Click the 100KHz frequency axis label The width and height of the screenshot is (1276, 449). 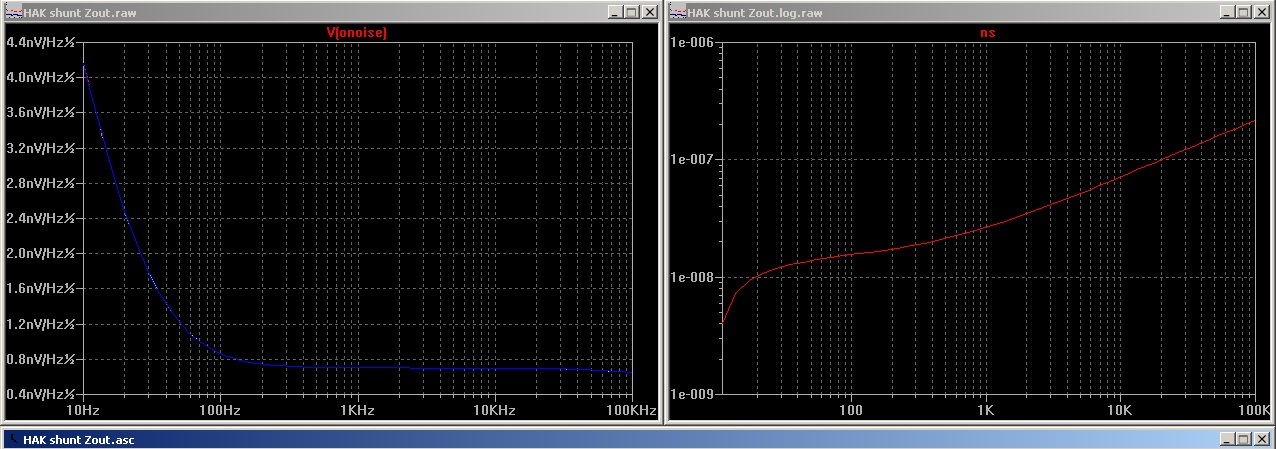click(632, 411)
